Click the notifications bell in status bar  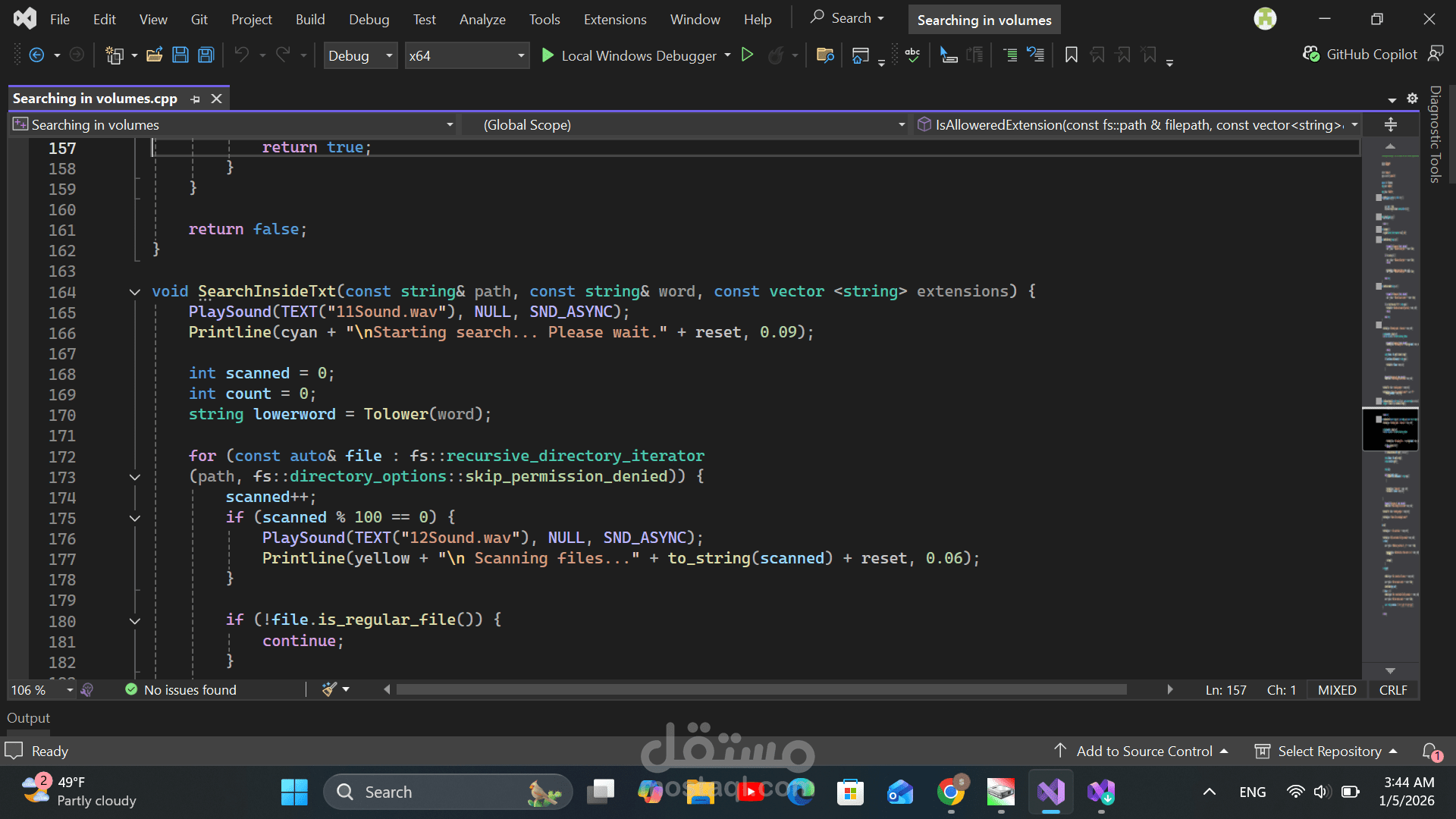pyautogui.click(x=1430, y=751)
